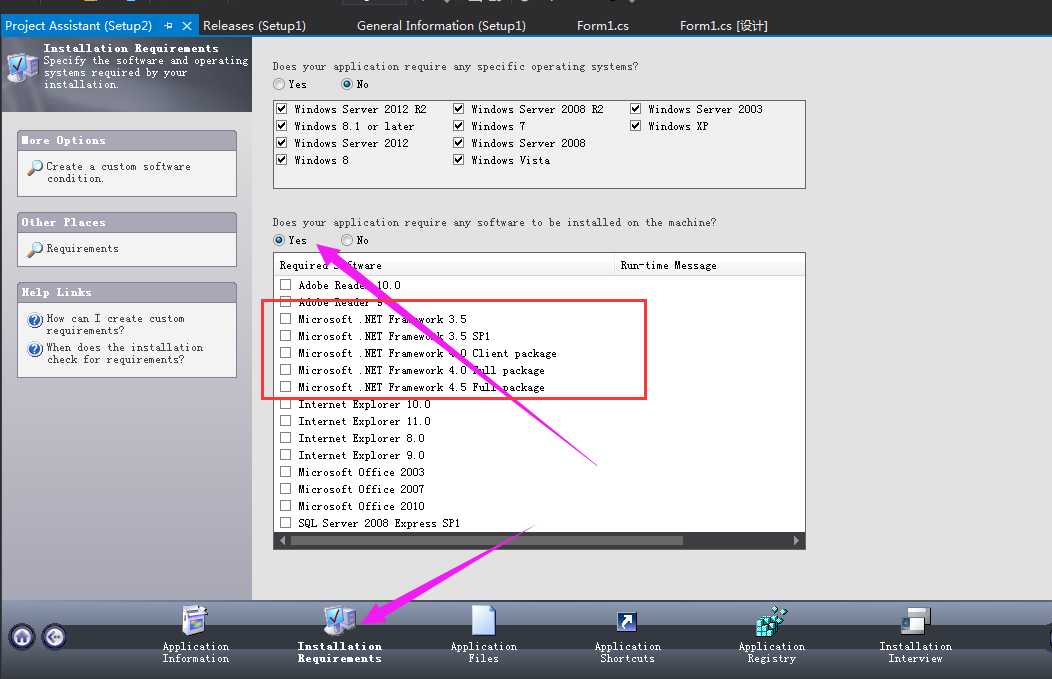Screen dimensions: 1052x679
Task: Click the horizontal scrollbar thumb of the software list
Action: [x=486, y=541]
